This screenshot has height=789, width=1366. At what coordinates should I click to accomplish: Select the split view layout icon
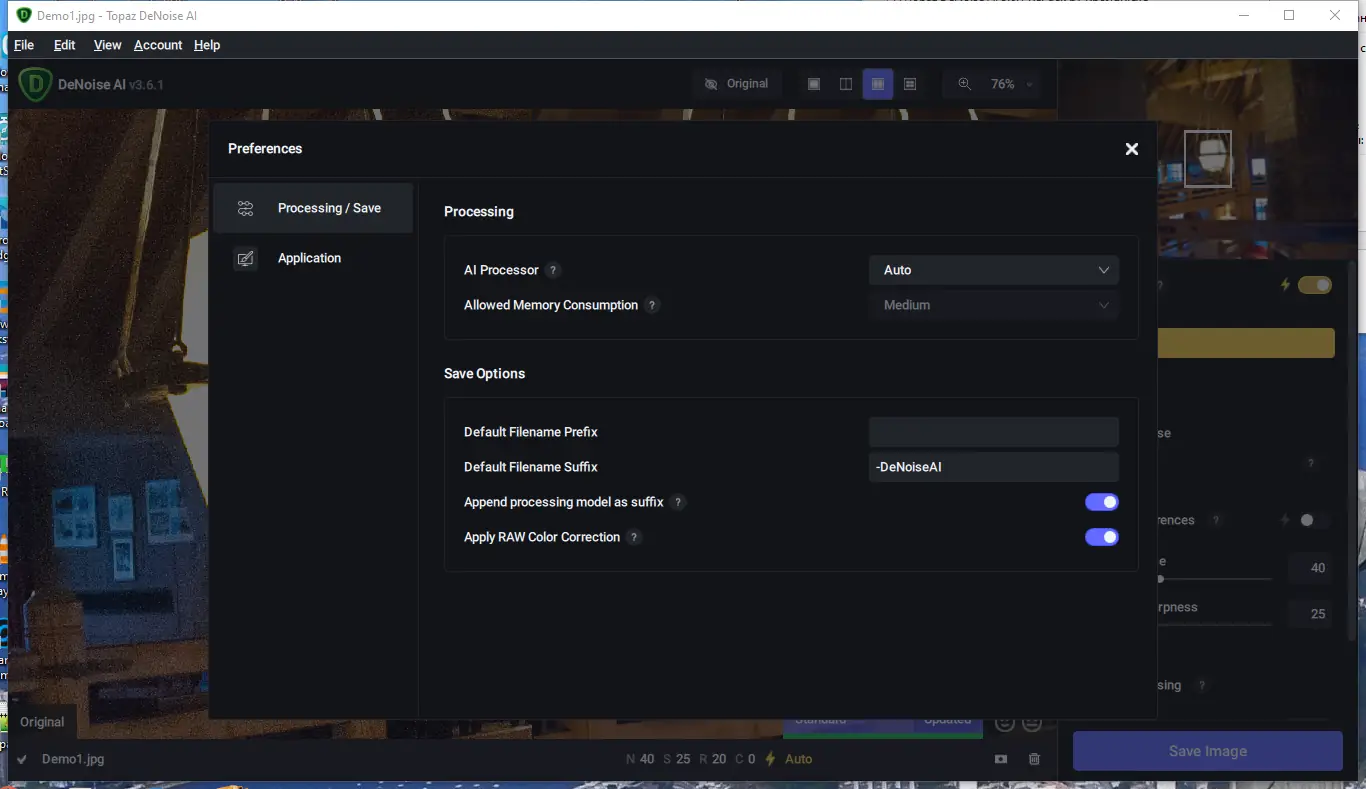(x=846, y=84)
